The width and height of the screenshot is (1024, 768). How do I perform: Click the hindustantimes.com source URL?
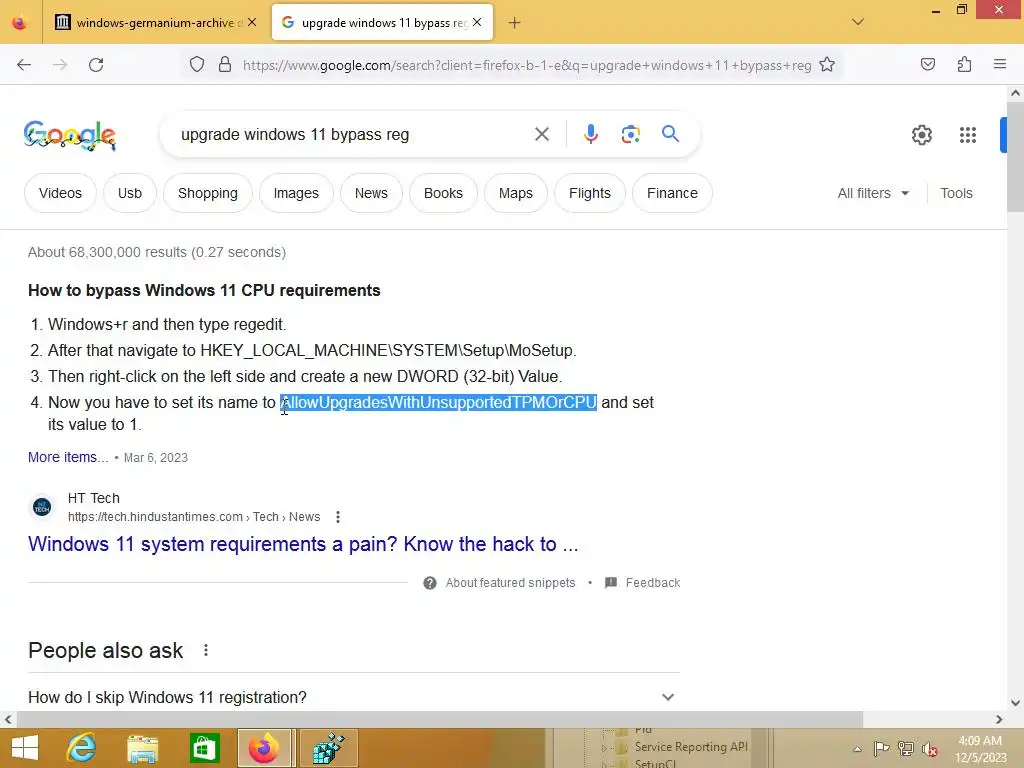pyautogui.click(x=194, y=517)
